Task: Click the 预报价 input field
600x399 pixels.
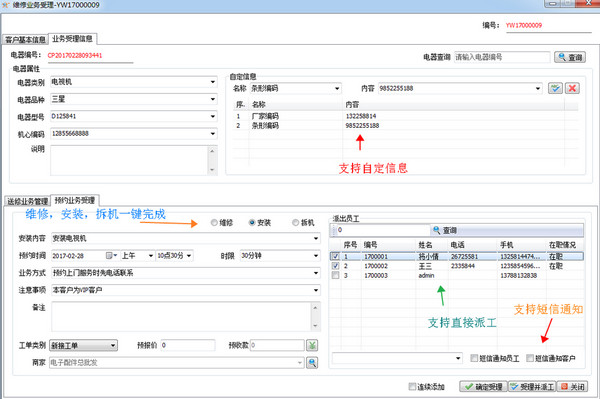Action: (188, 345)
